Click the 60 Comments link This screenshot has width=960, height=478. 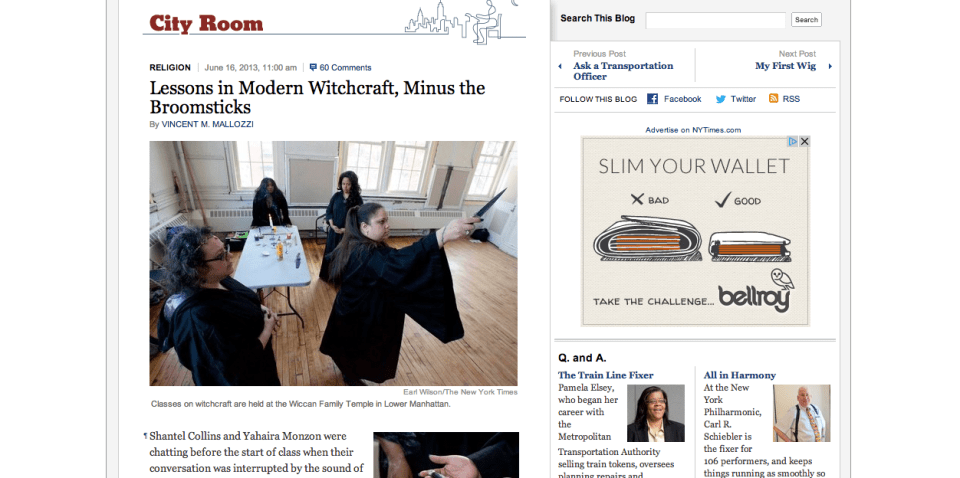tap(345, 68)
